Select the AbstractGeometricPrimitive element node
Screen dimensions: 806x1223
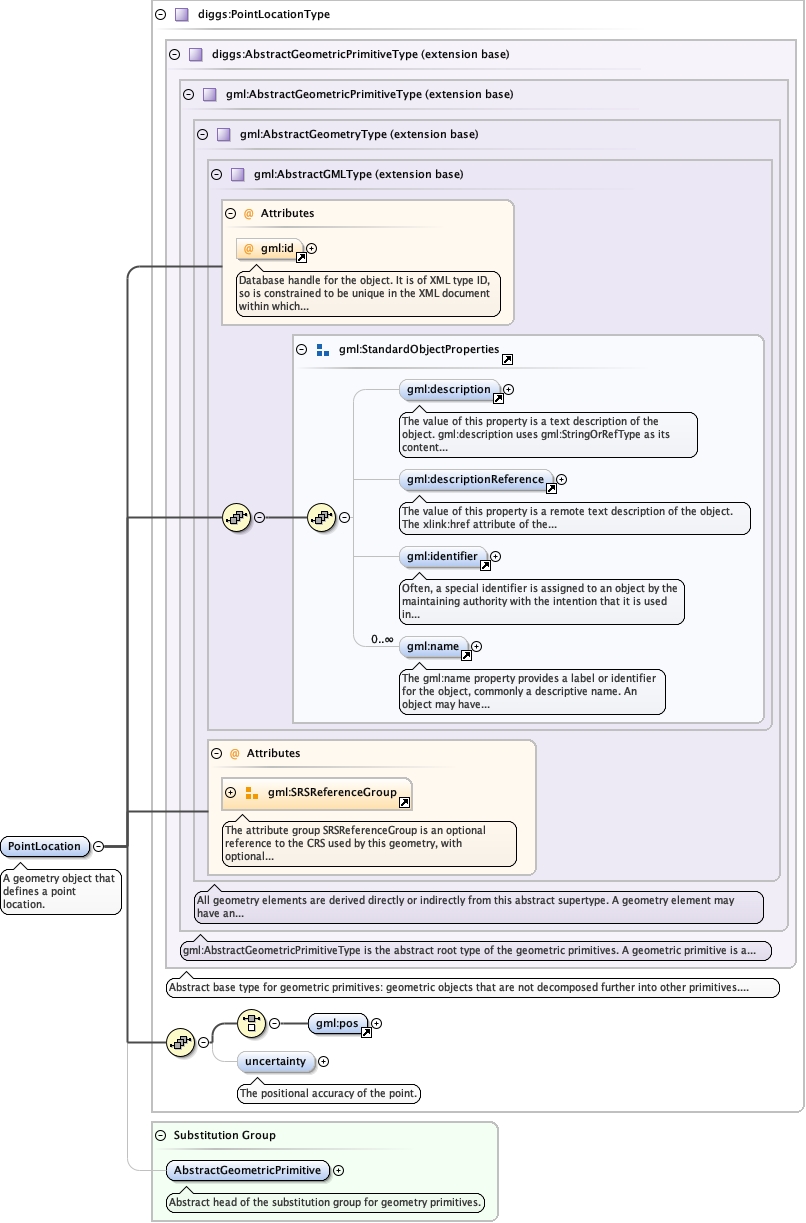[248, 1170]
